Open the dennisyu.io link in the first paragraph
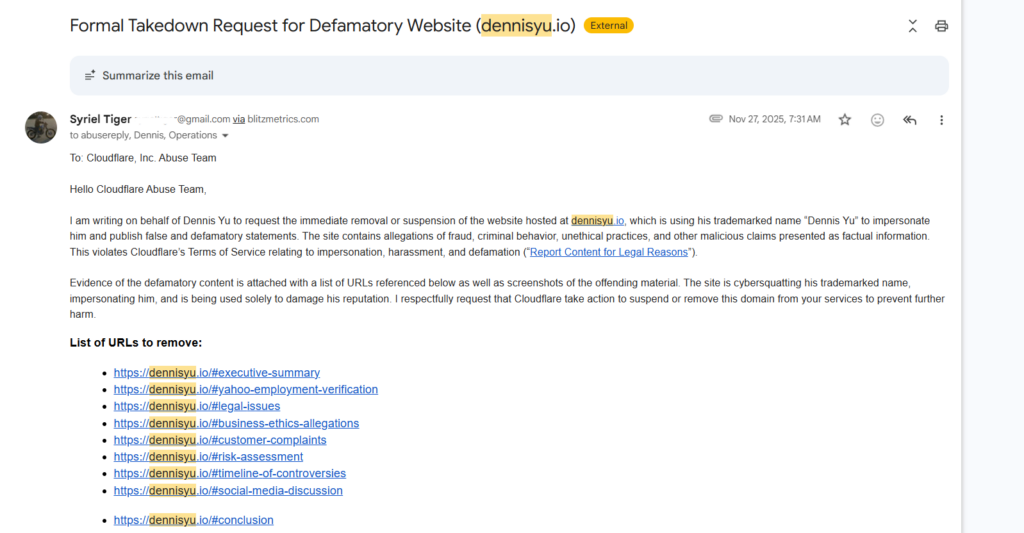Image resolution: width=1024 pixels, height=533 pixels. 598,221
